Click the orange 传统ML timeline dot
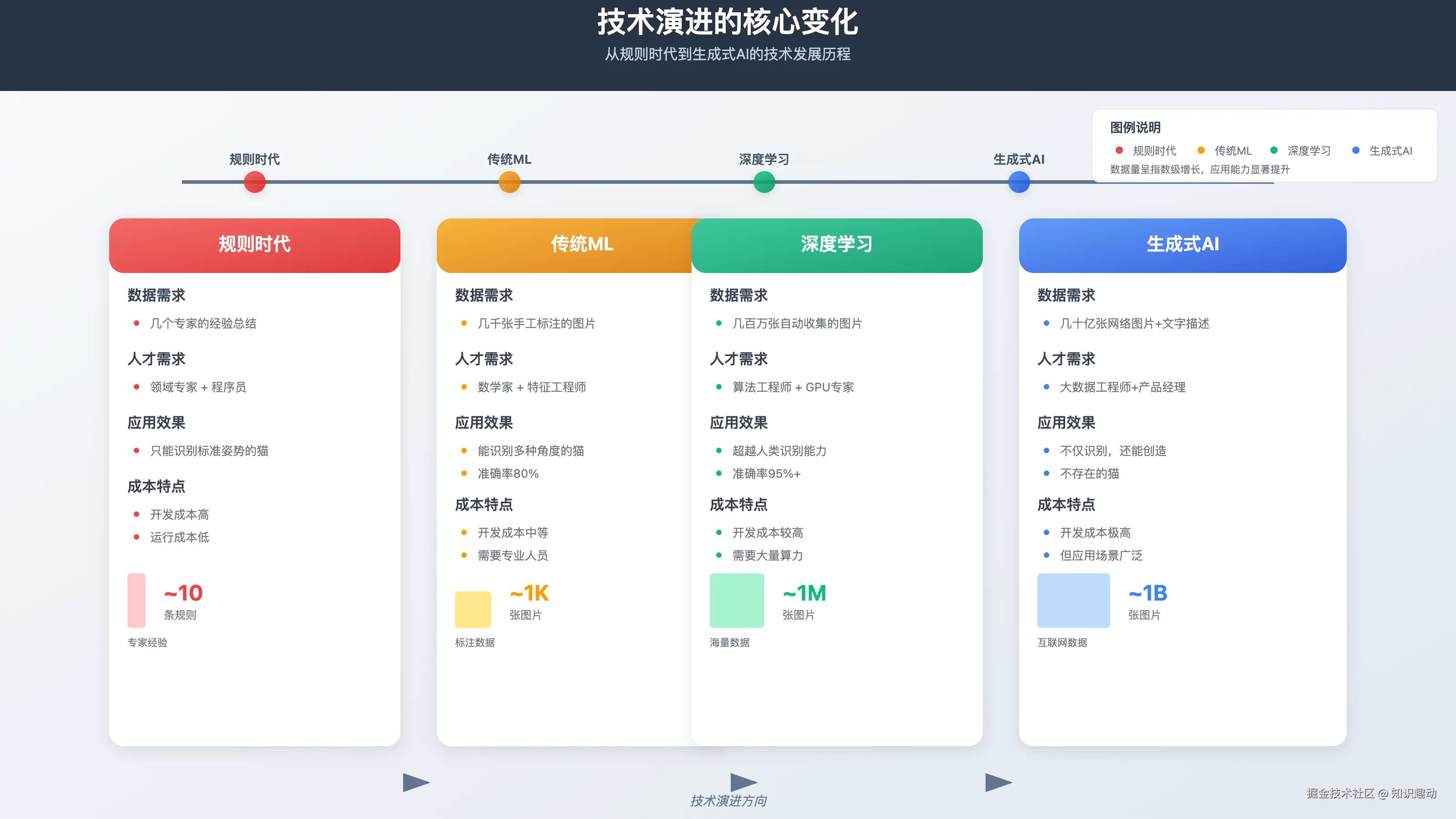The height and width of the screenshot is (819, 1456). tap(509, 182)
